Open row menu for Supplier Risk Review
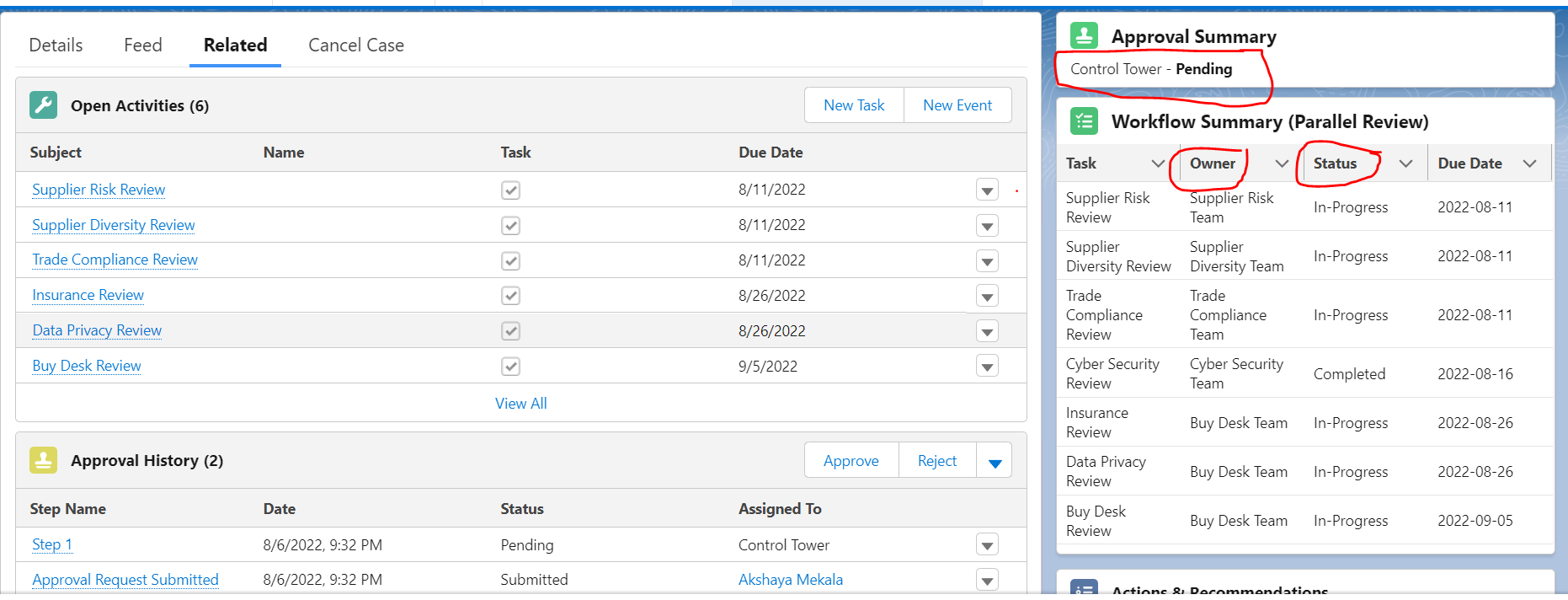 (x=987, y=190)
